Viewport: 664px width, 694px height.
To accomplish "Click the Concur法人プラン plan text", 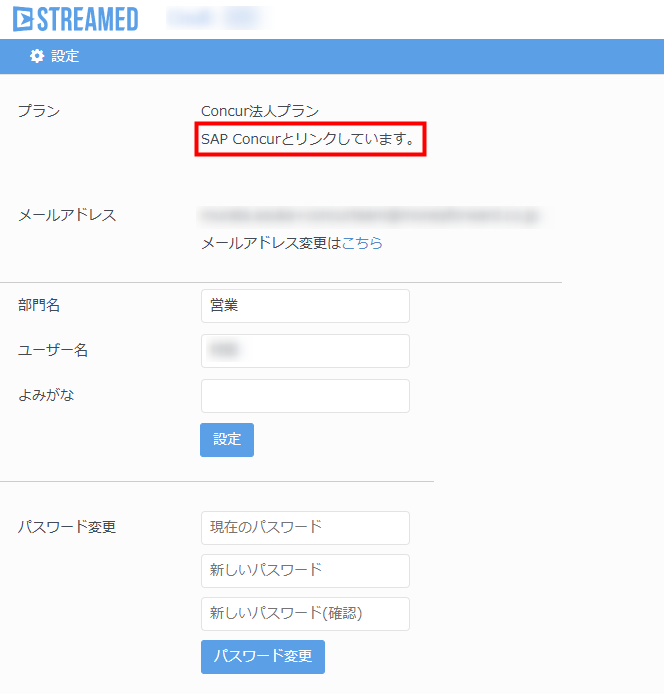I will 260,111.
